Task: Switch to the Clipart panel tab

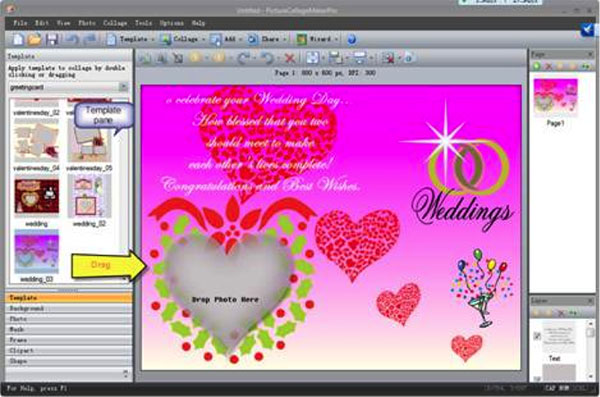Action: pos(69,350)
